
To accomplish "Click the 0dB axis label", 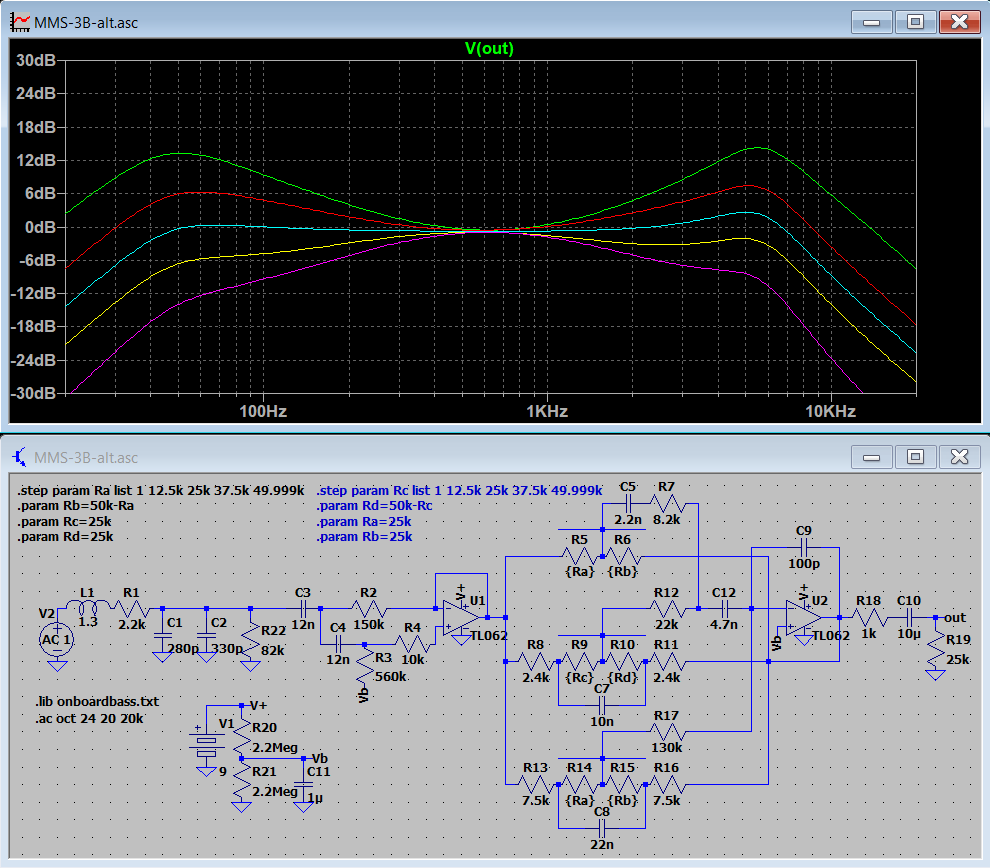I will pyautogui.click(x=40, y=227).
